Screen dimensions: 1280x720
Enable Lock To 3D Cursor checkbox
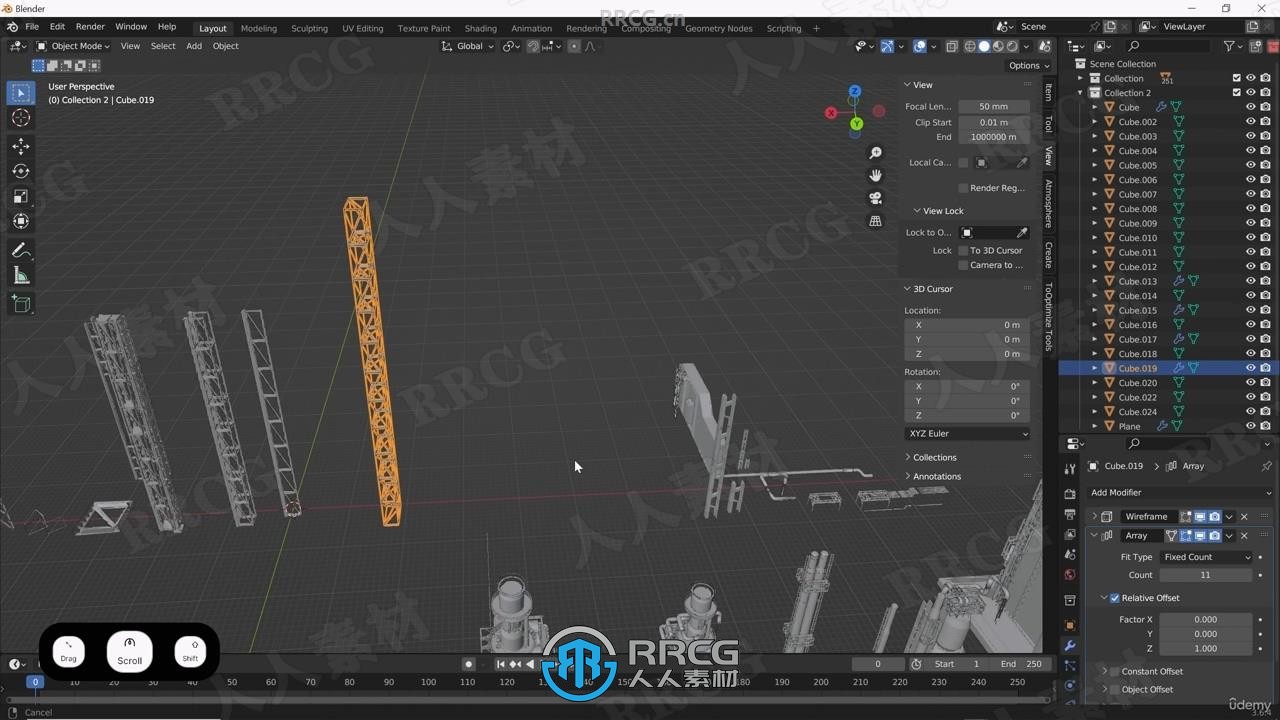[963, 251]
